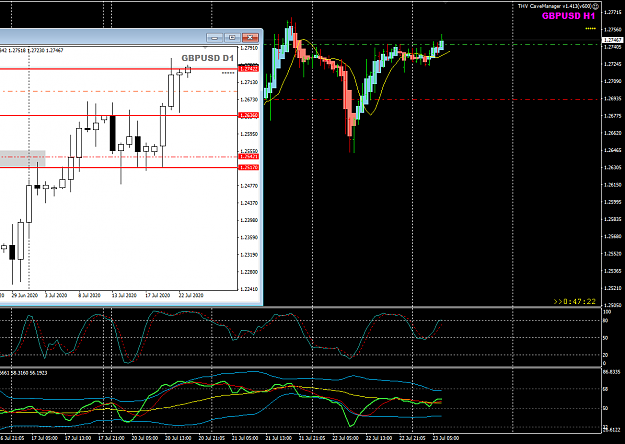
Task: Click the 22 Jul 2020 date label
Action: click(x=191, y=296)
